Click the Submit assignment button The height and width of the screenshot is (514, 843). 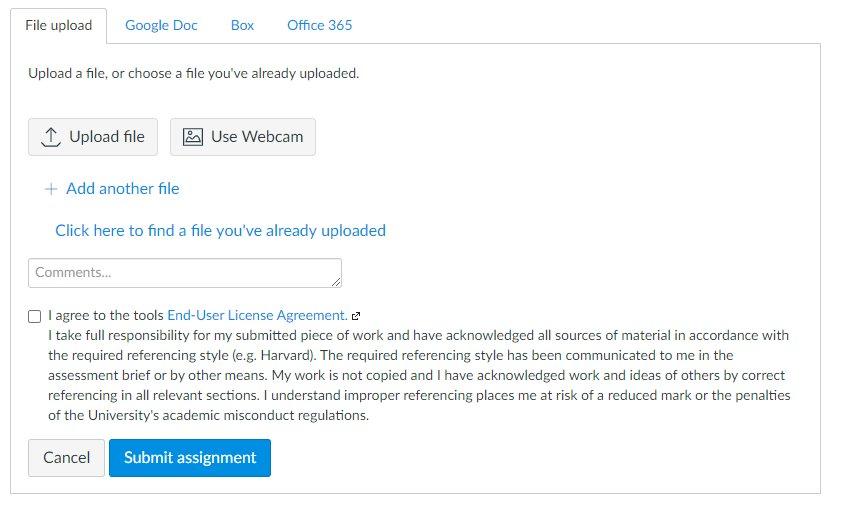point(190,458)
